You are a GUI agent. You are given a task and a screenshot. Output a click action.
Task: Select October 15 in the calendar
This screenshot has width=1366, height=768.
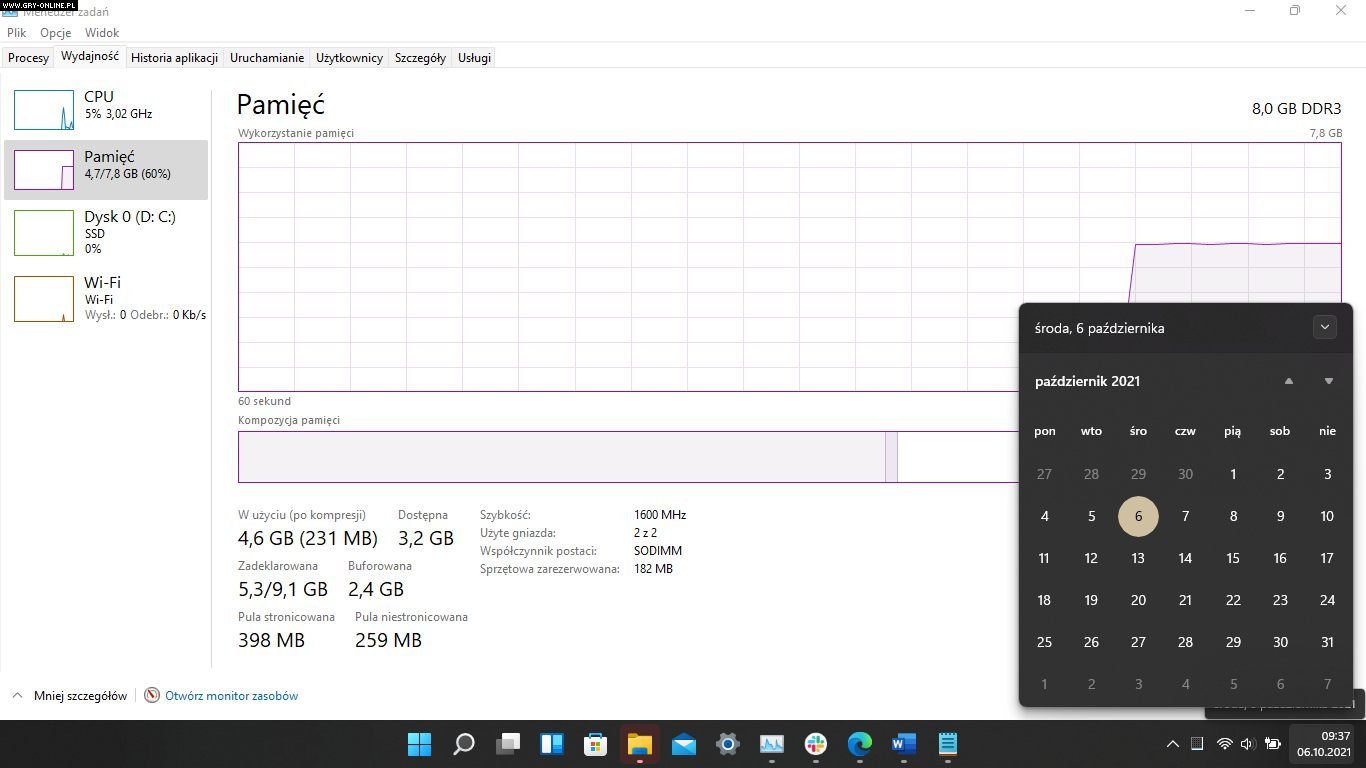click(x=1233, y=558)
